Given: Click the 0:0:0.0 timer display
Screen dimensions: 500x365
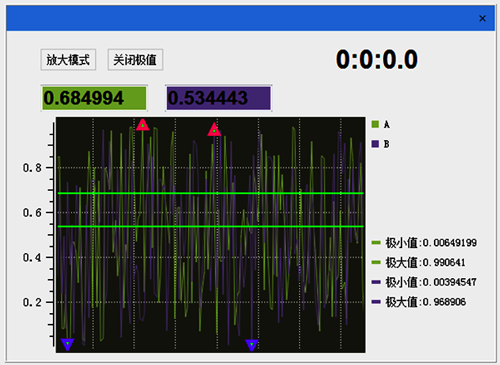Looking at the screenshot, I should point(377,60).
